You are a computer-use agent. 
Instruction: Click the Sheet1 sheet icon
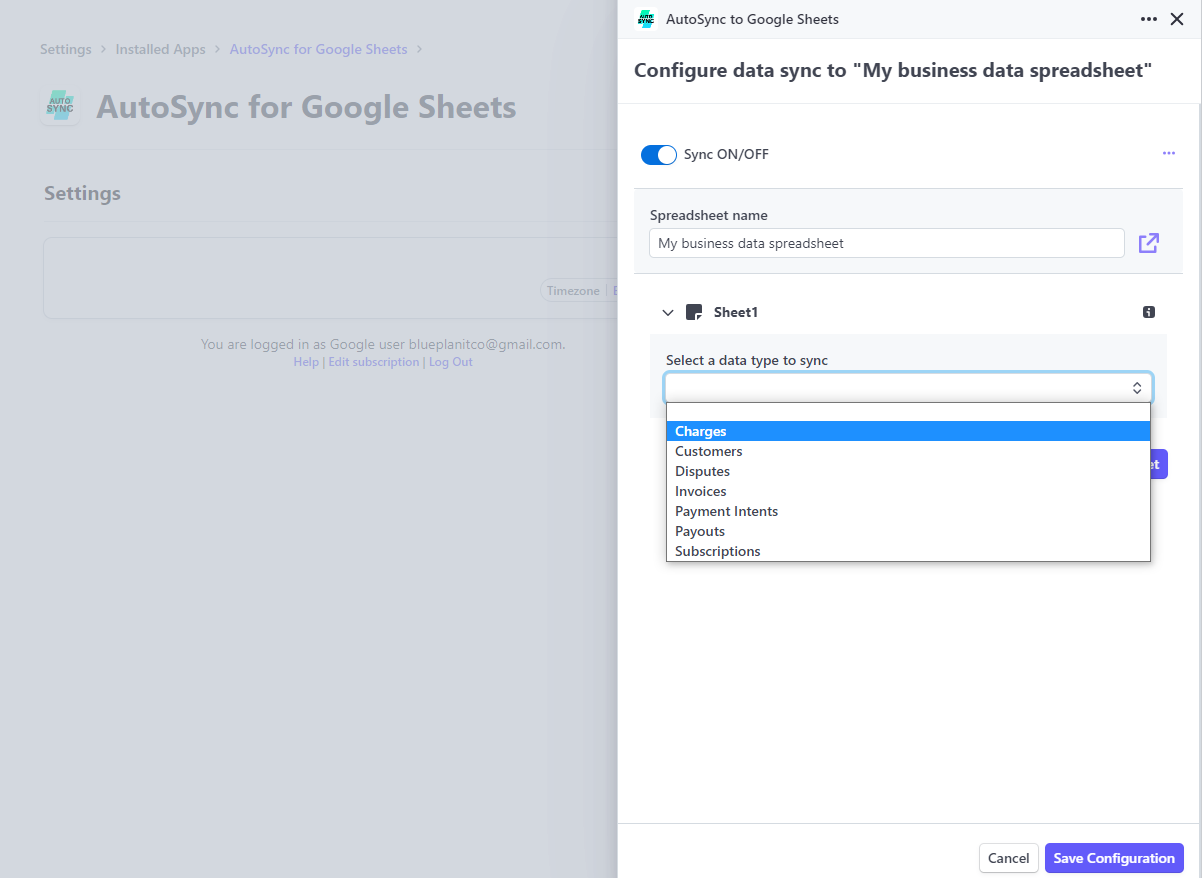[x=694, y=312]
